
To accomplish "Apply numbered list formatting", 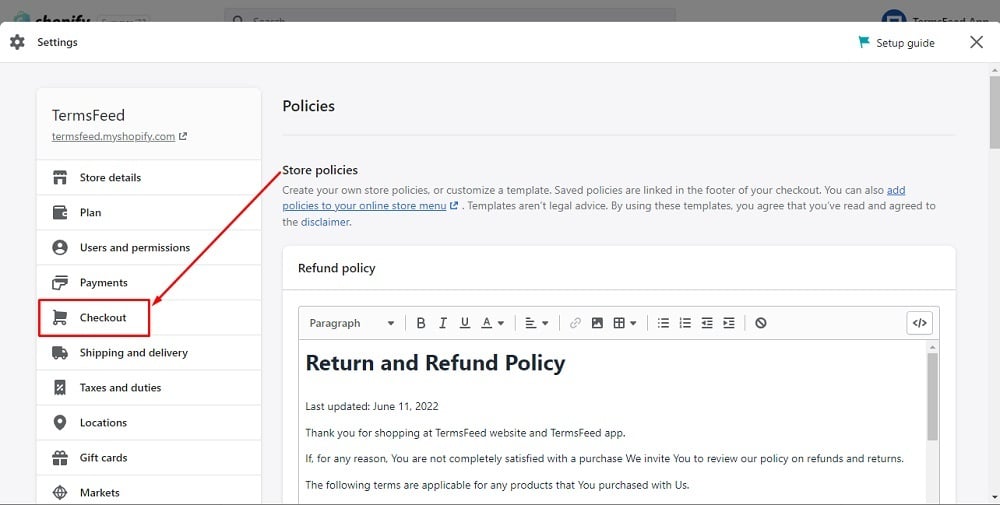I will [x=685, y=323].
